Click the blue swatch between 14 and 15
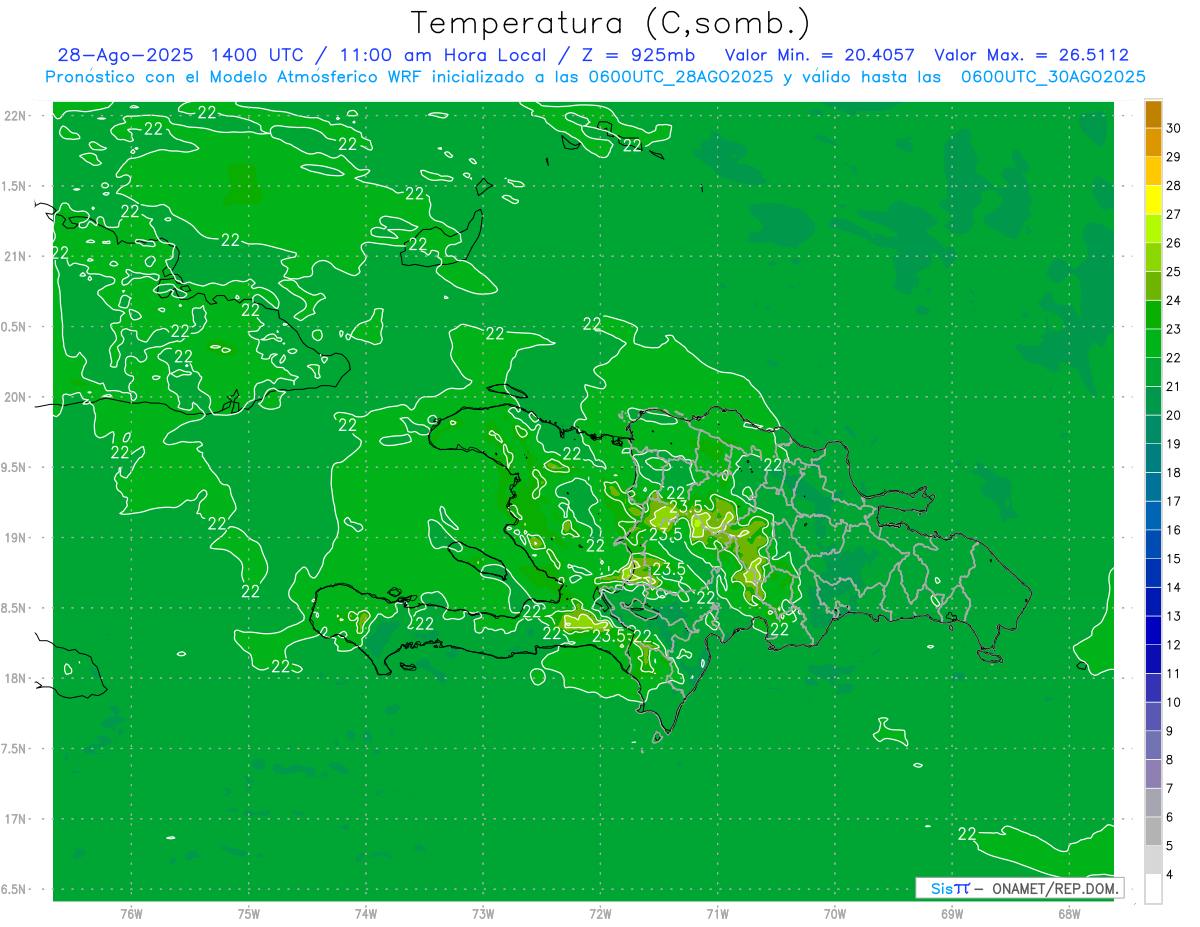 [x=1153, y=573]
